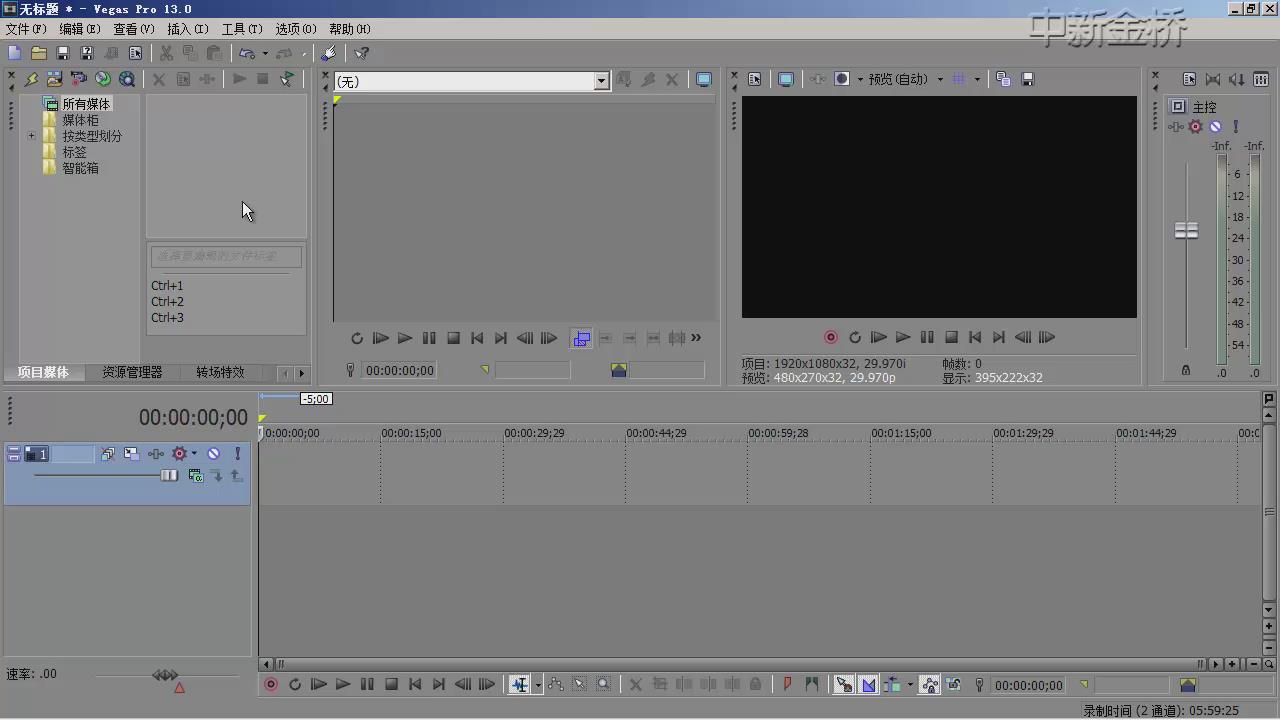This screenshot has width=1280, height=720.
Task: Open the mixer properties icon
Action: tap(1189, 79)
